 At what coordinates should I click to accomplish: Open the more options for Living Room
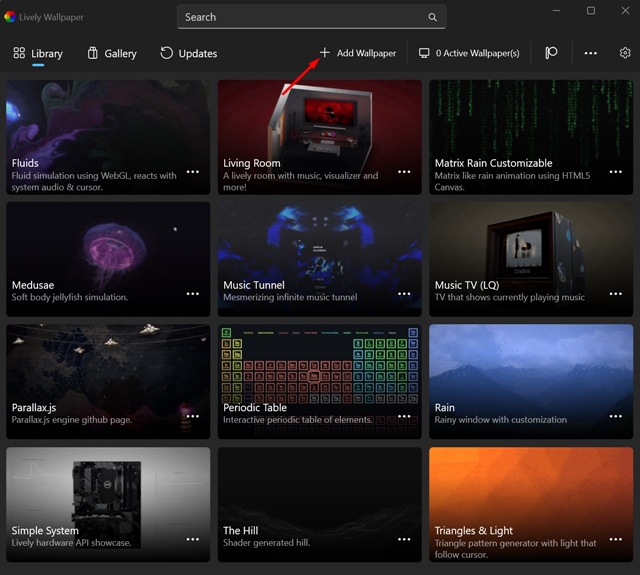coord(404,172)
